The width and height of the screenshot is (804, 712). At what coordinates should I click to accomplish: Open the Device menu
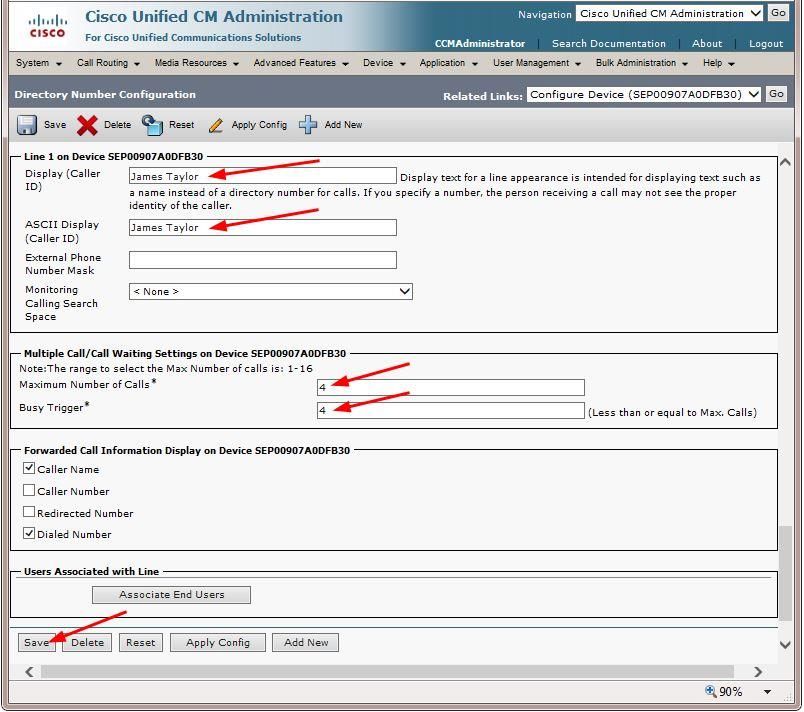[384, 63]
